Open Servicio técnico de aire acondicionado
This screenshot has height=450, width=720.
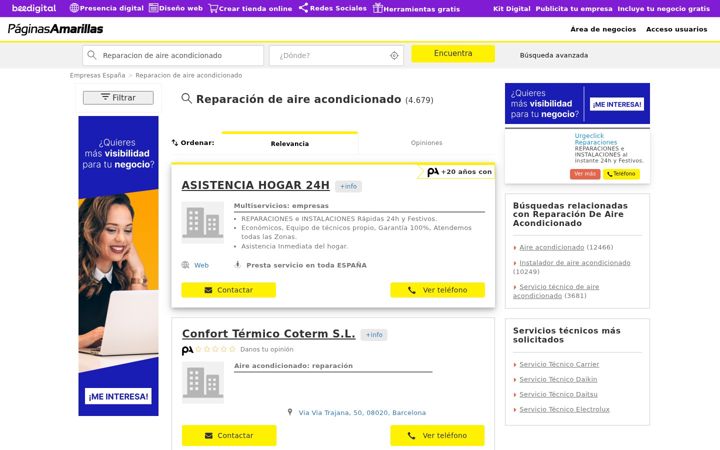556,291
